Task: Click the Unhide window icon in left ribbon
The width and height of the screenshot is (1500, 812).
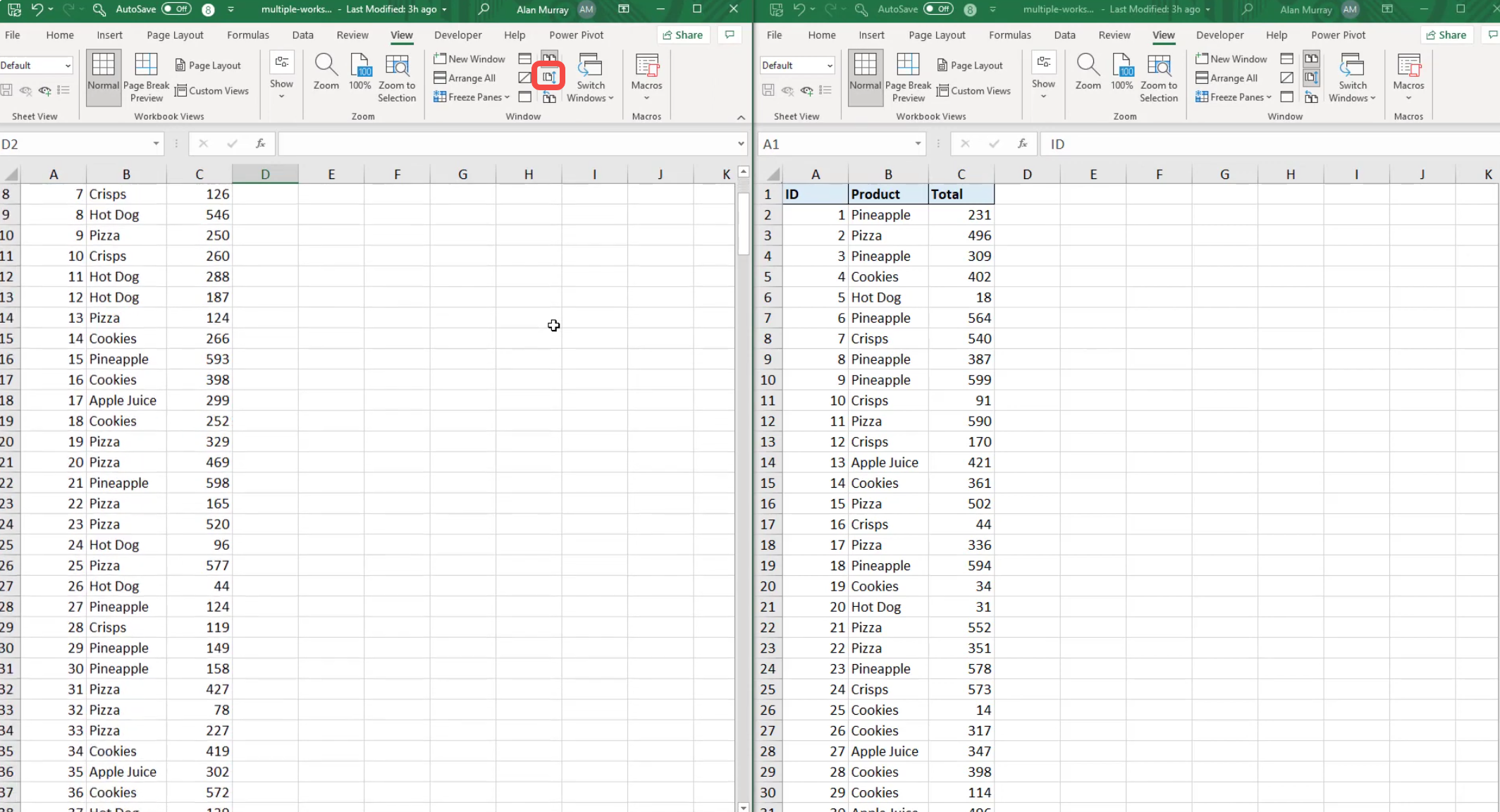Action: (x=525, y=97)
